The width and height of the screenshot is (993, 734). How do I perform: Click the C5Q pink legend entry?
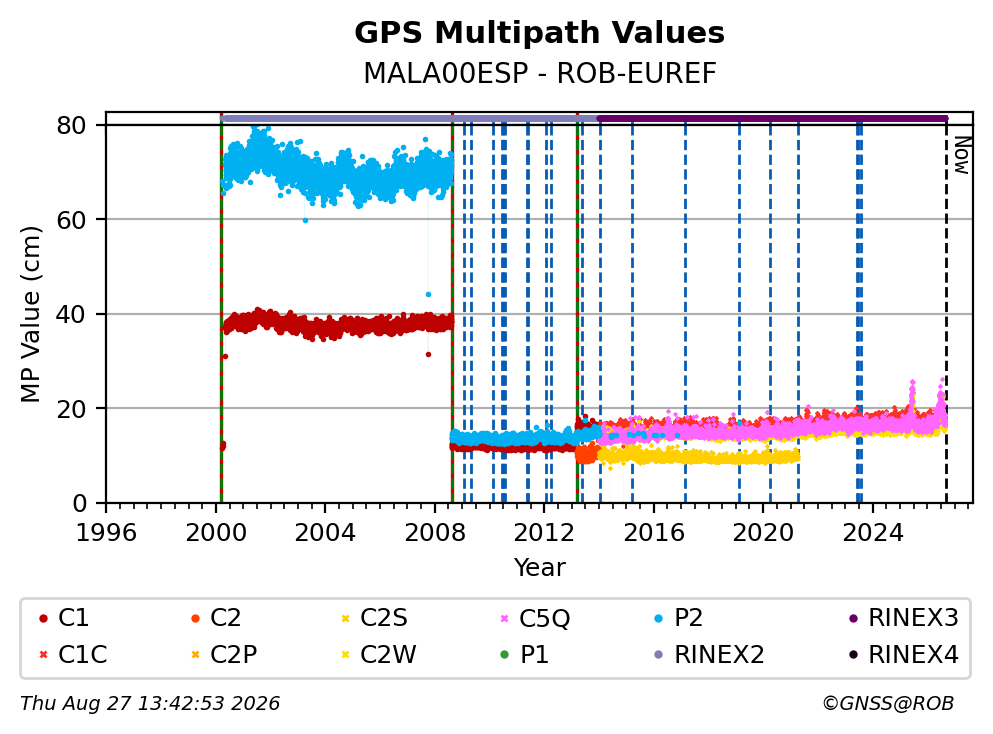tap(535, 617)
